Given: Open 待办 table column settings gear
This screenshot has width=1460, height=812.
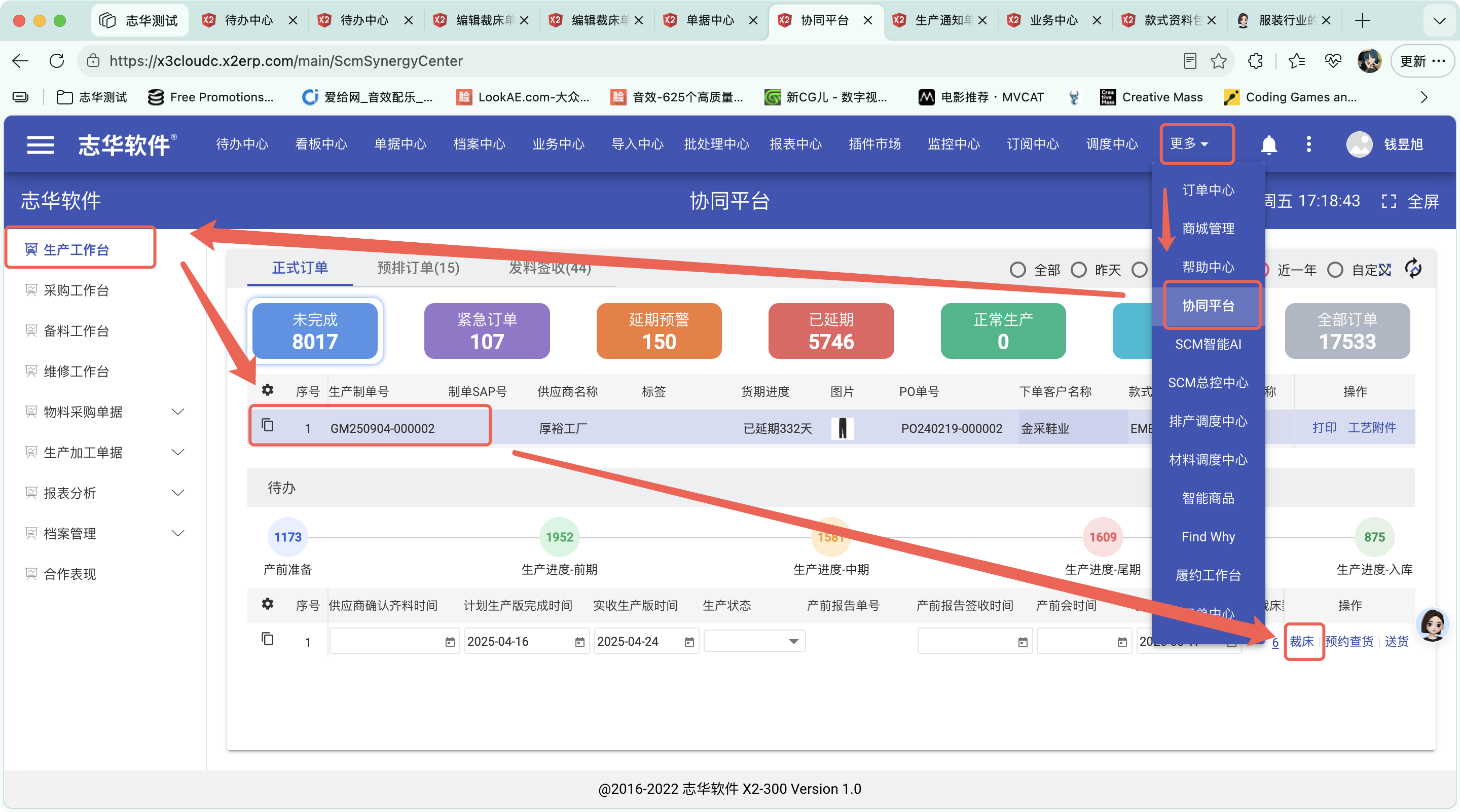Looking at the screenshot, I should pyautogui.click(x=268, y=604).
